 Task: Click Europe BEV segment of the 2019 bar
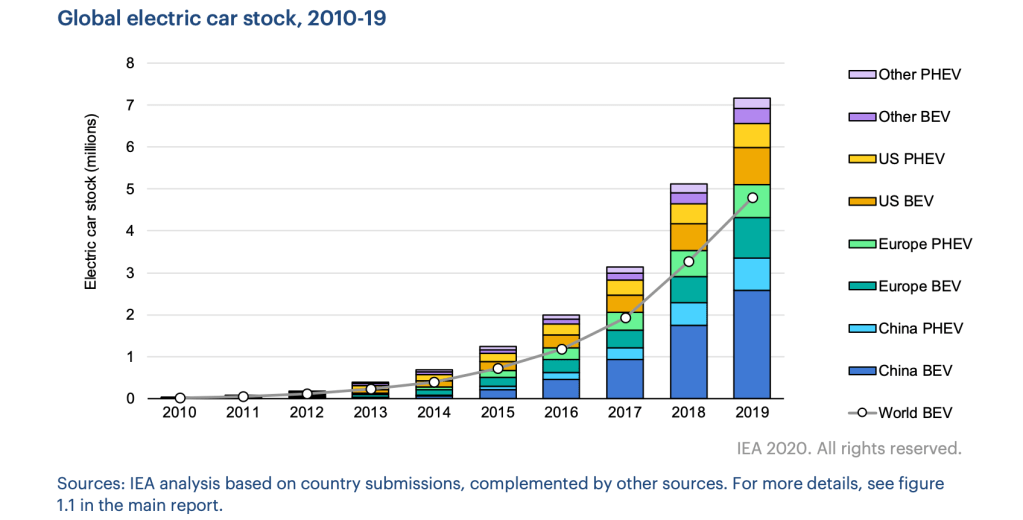(751, 238)
